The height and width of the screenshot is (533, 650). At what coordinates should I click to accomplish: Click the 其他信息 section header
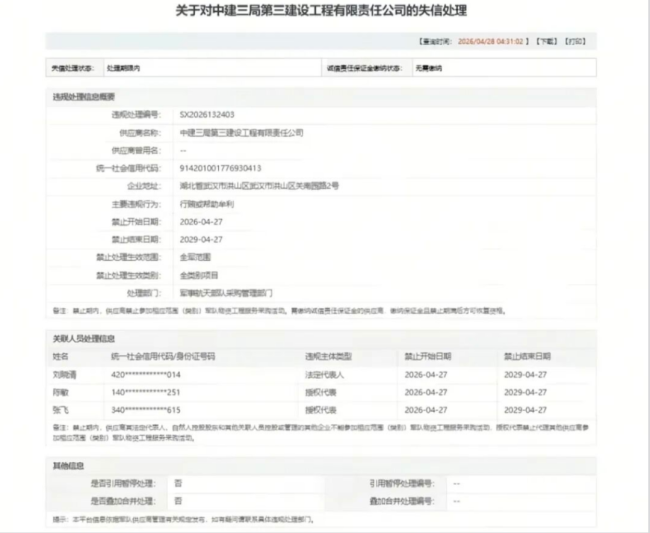click(x=68, y=466)
